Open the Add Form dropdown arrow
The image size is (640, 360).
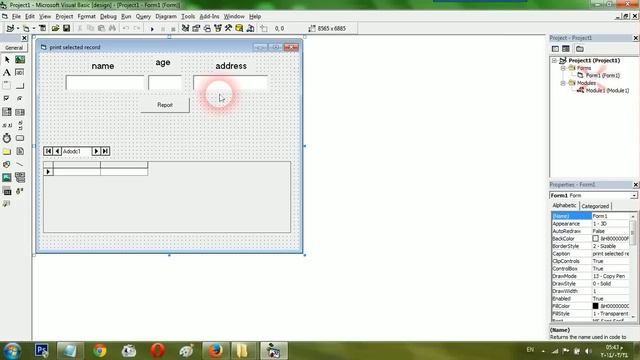click(x=34, y=29)
